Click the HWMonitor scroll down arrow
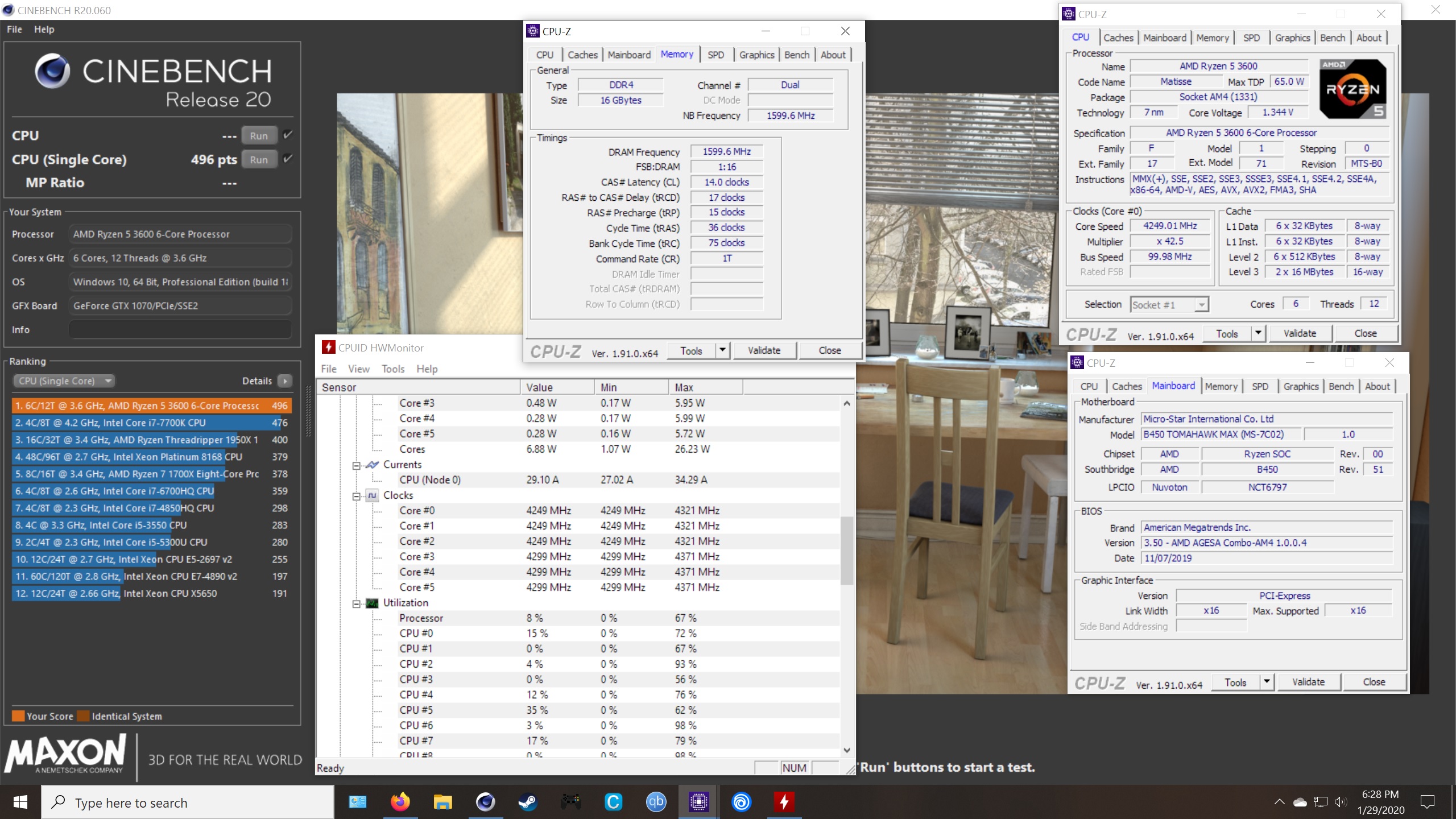1456x819 pixels. 847,750
